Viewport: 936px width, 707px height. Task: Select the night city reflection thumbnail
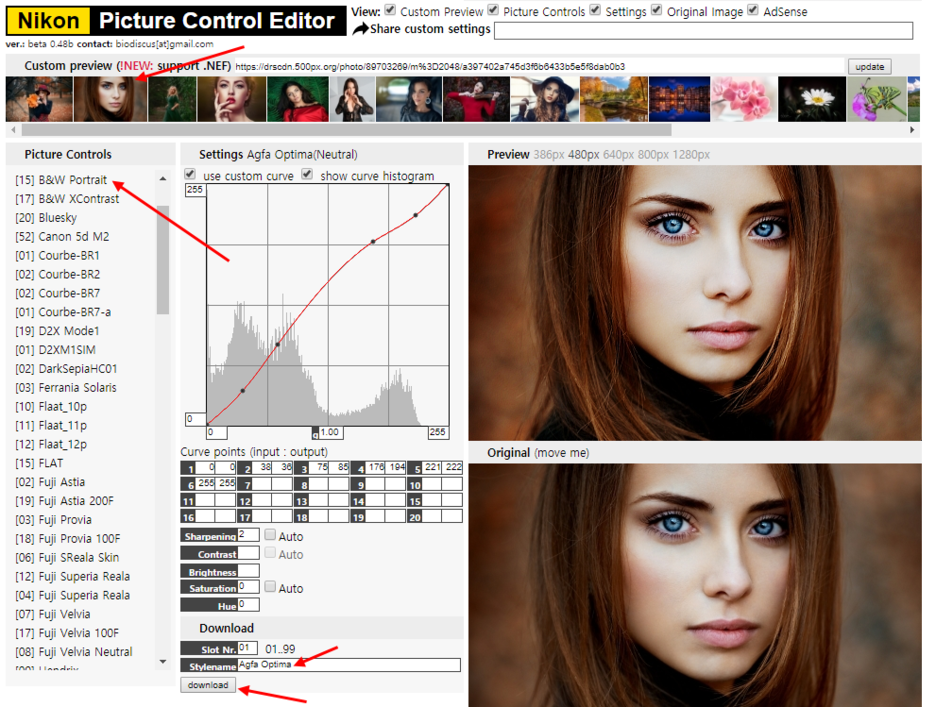[679, 99]
